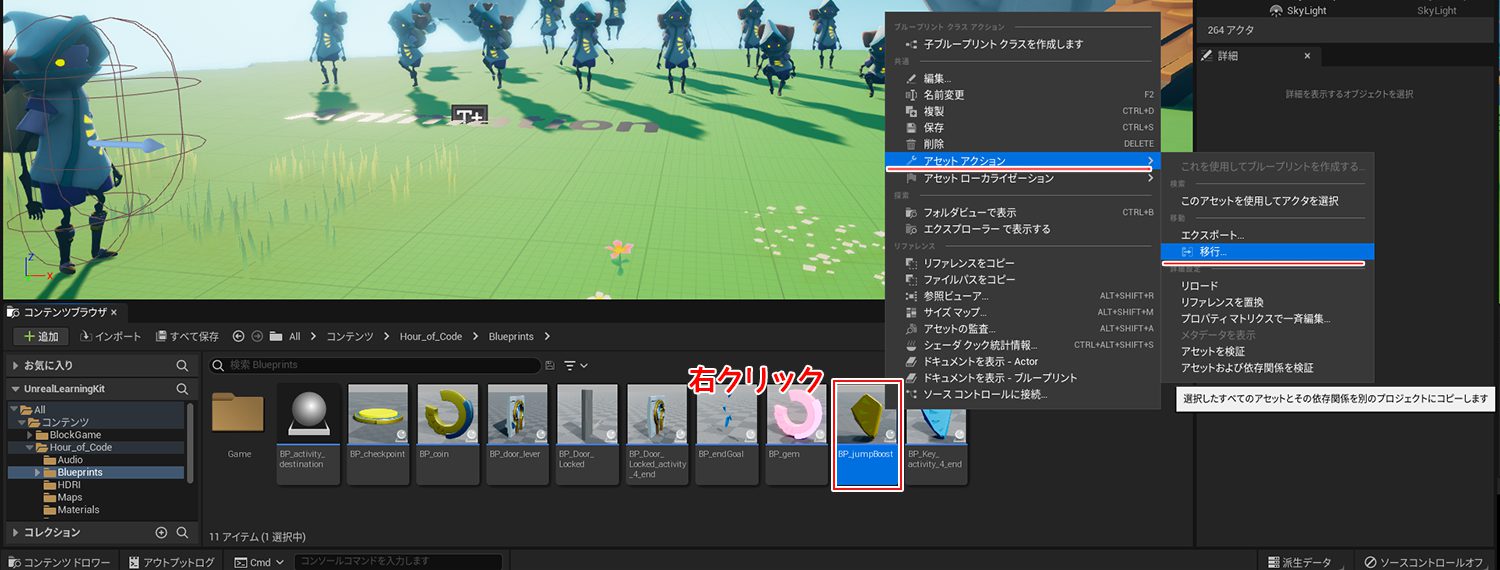
Task: Click the search icon in お気に入り header
Action: tap(182, 366)
